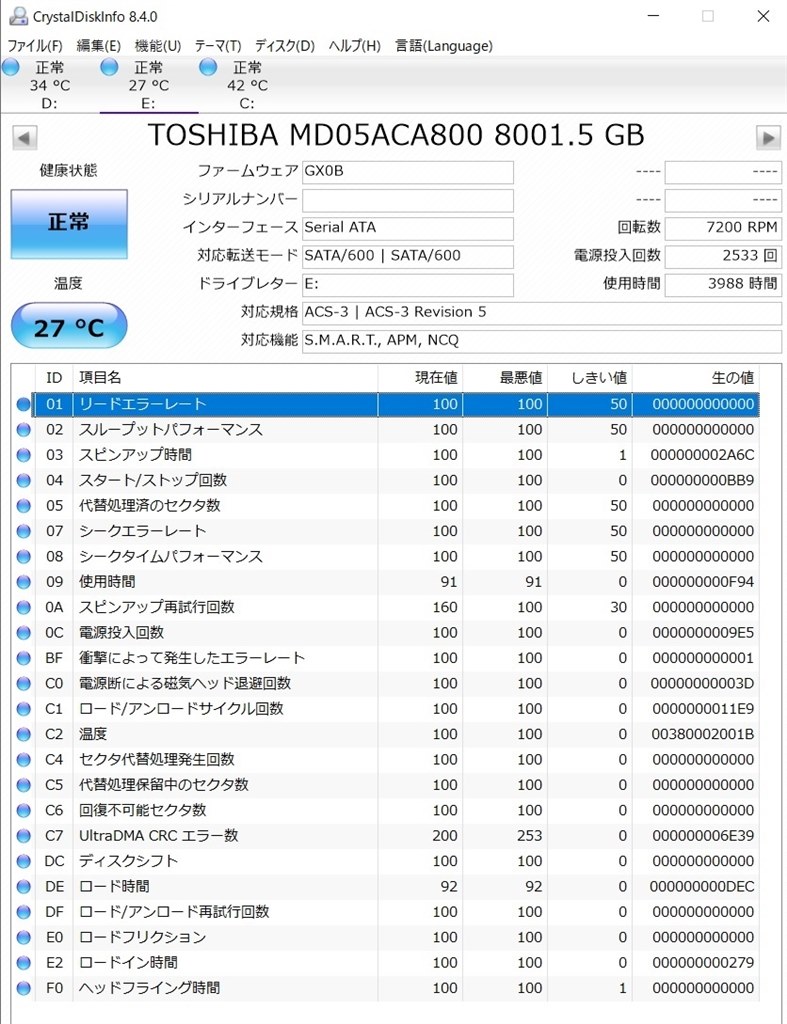Click the 回転数 field 7200 RPM

click(x=723, y=228)
